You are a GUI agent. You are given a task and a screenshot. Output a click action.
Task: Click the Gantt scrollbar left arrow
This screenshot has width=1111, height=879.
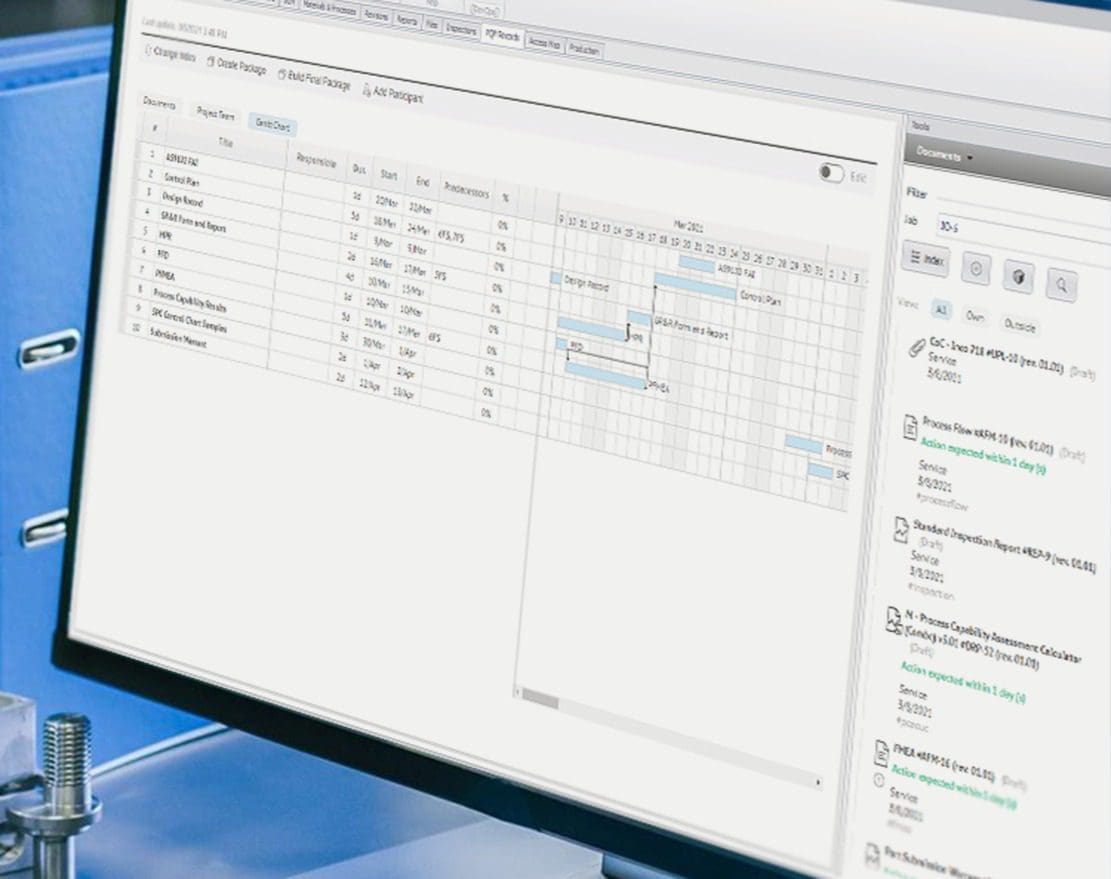pos(517,692)
